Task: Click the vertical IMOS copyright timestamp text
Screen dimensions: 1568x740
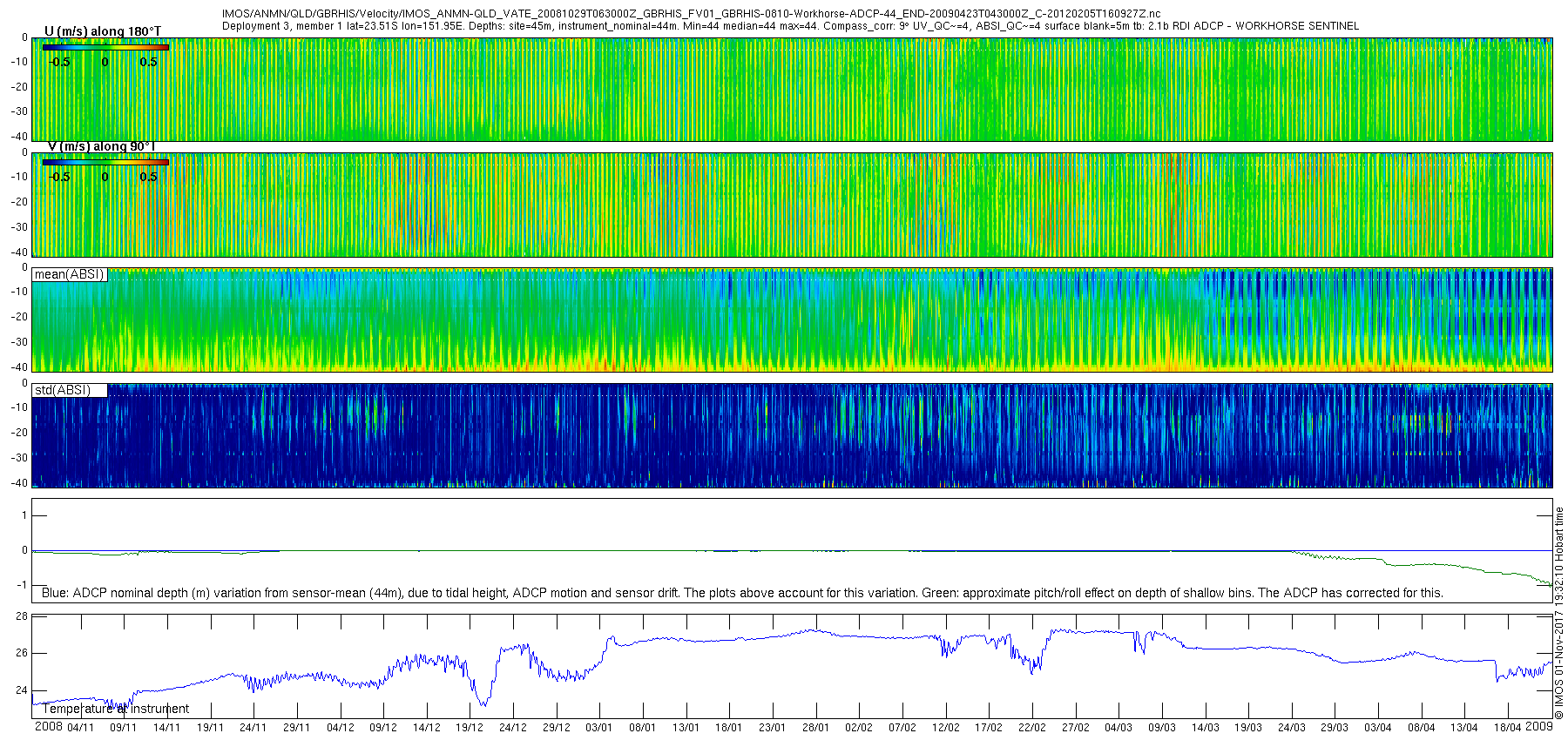Action: point(1559,613)
